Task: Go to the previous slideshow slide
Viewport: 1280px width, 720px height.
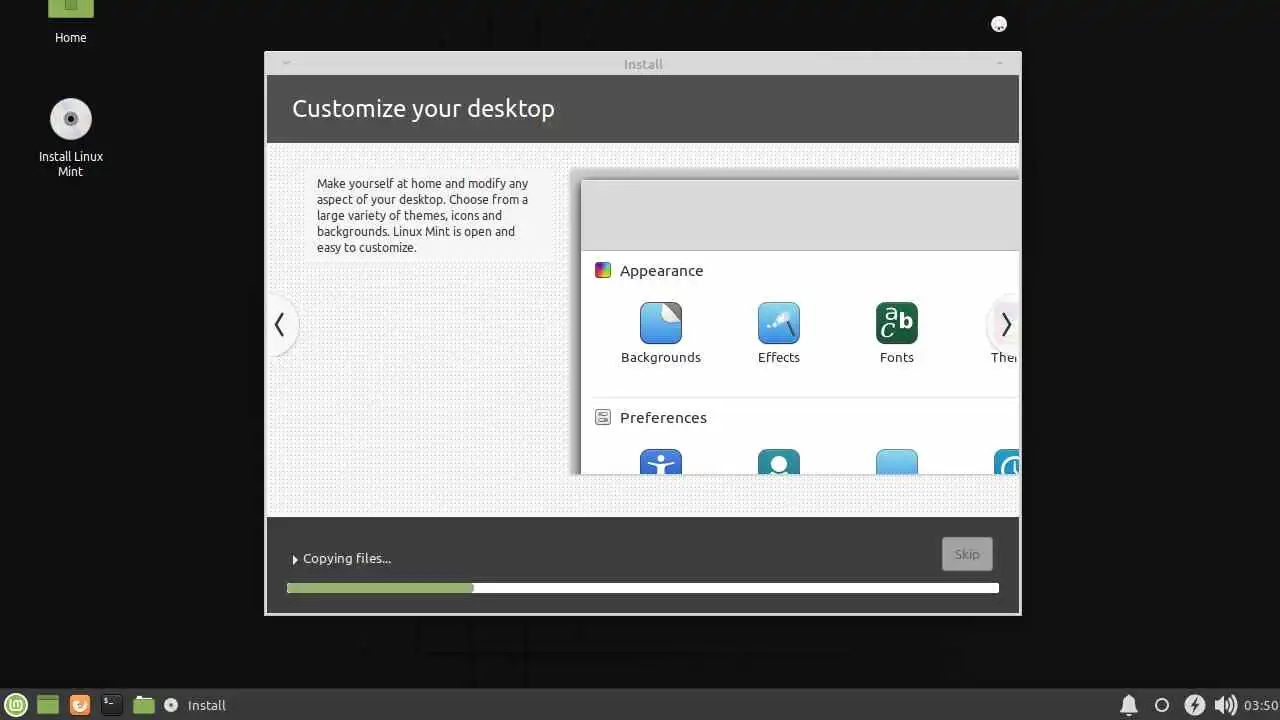Action: point(280,325)
